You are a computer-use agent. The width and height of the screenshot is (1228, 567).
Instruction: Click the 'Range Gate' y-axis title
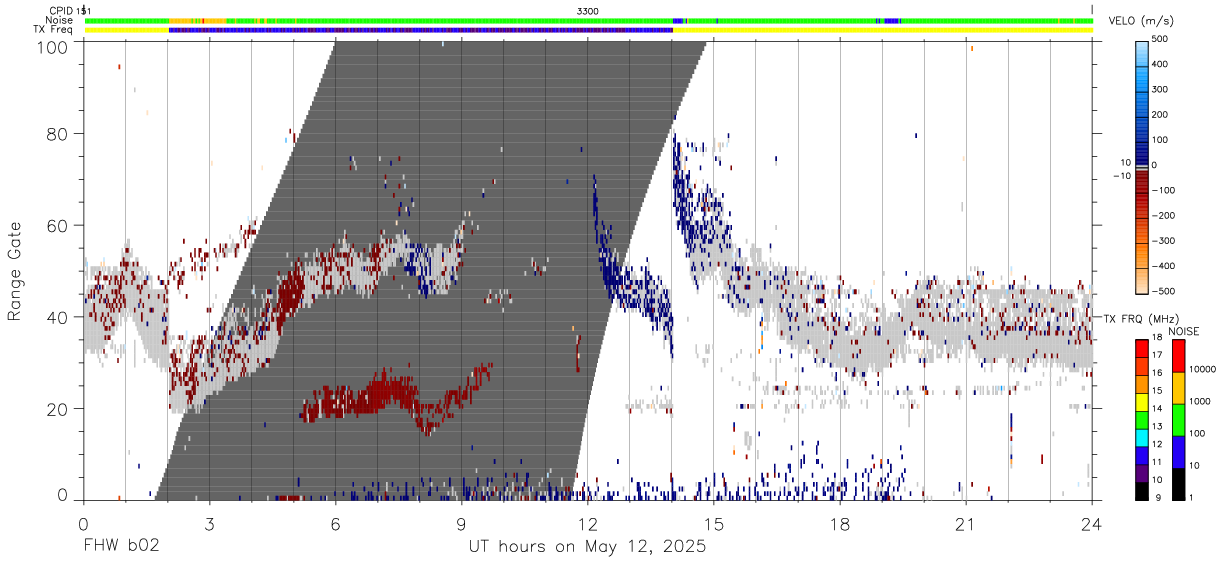tap(16, 271)
